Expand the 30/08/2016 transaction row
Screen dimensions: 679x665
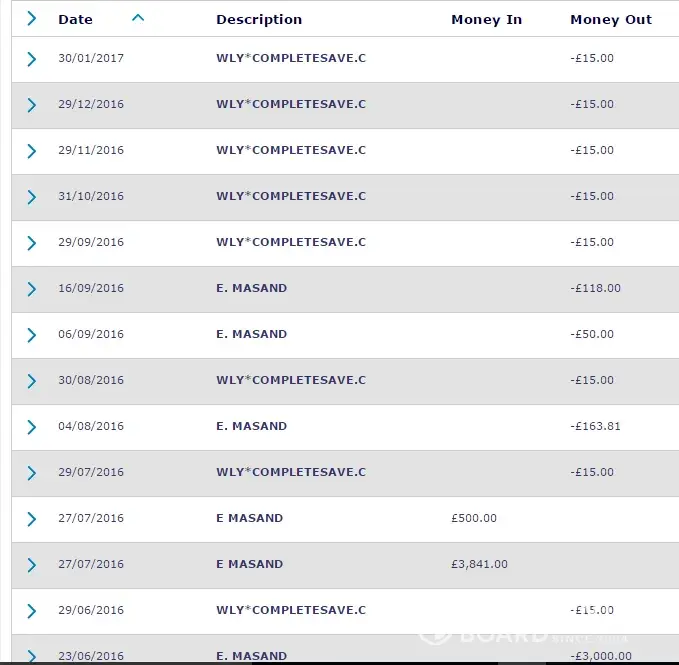point(32,381)
